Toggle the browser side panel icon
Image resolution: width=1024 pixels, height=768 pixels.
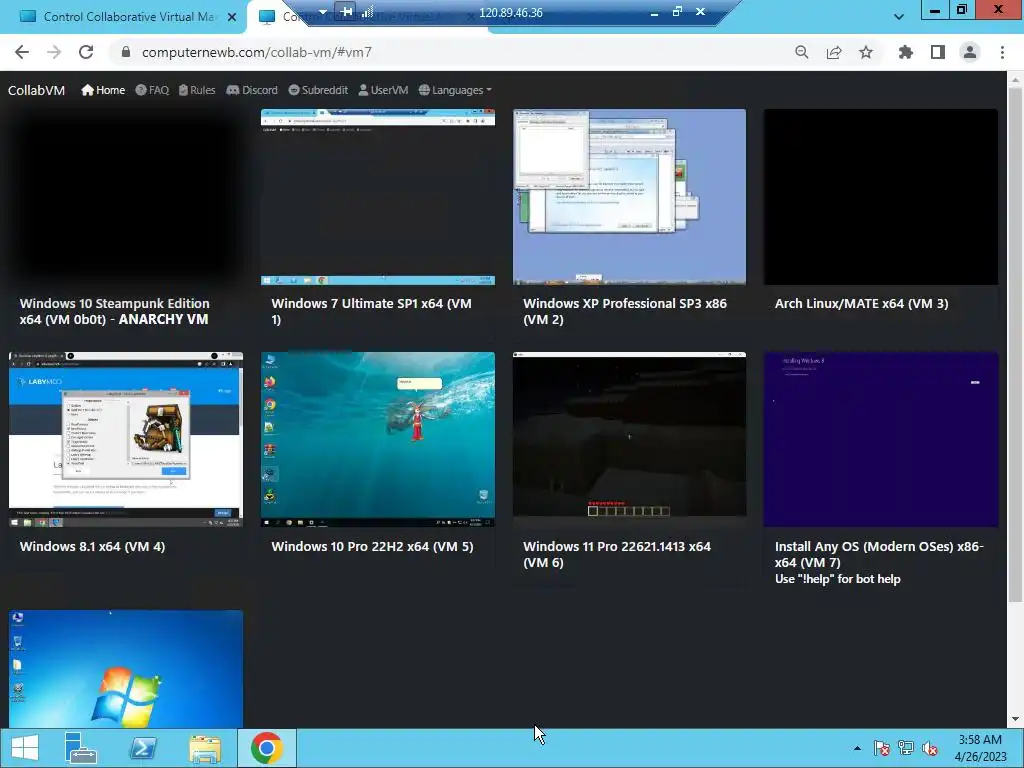point(938,52)
